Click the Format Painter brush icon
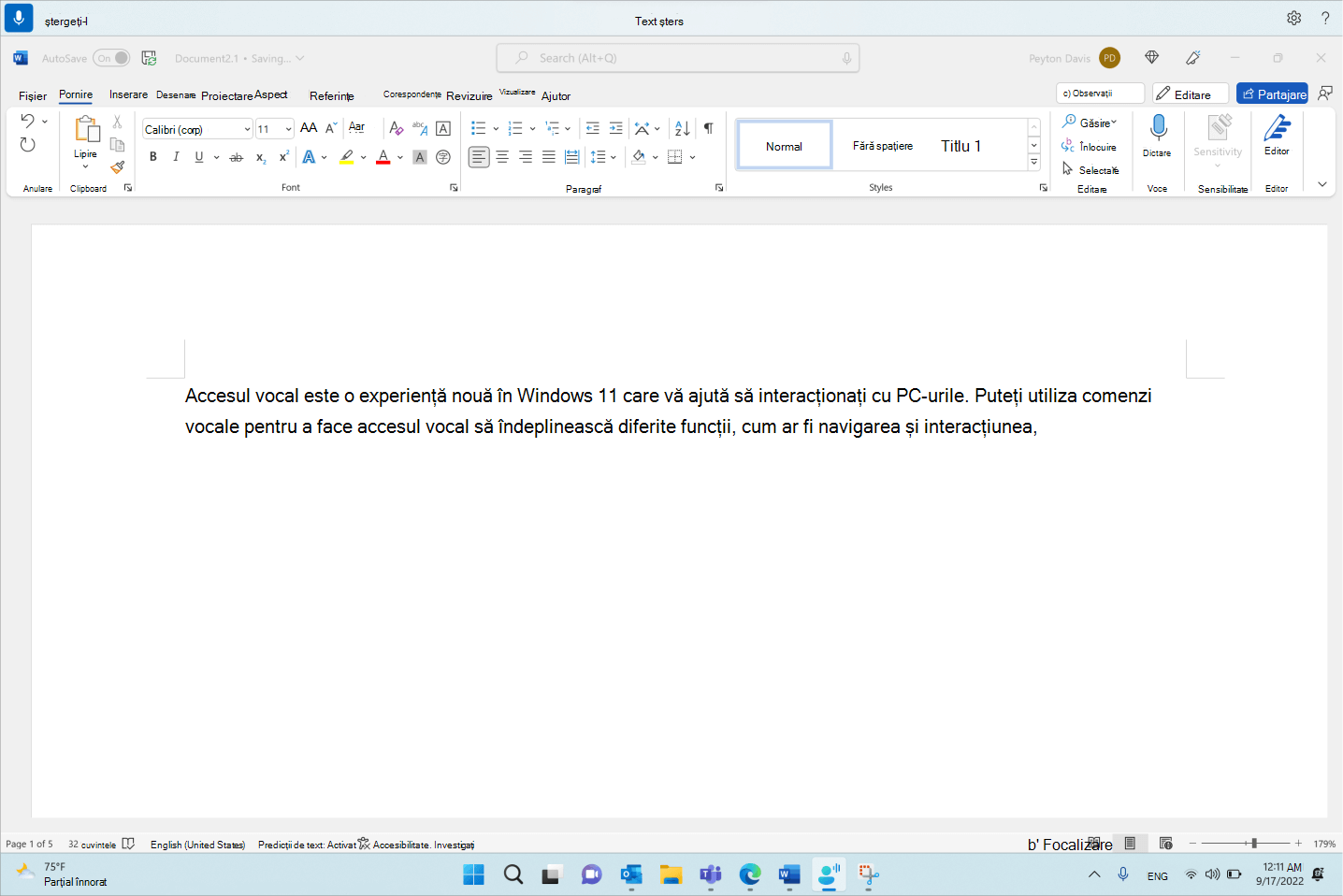Screen dimensions: 1343x896 (117, 167)
